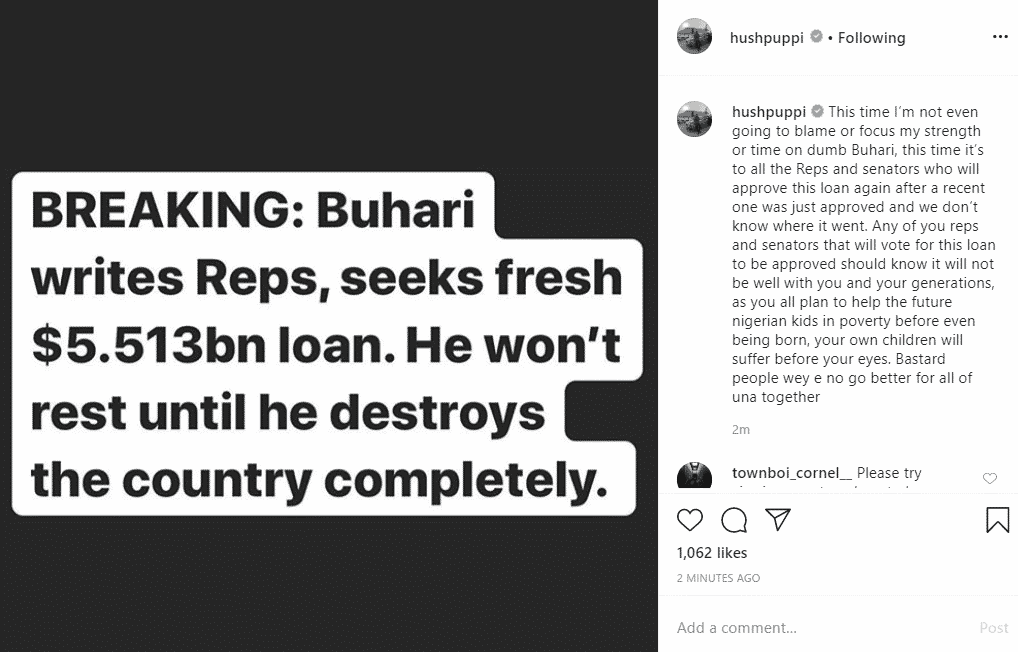The width and height of the screenshot is (1018, 652).
Task: Like townboi_cornel__'s comment
Action: click(990, 479)
